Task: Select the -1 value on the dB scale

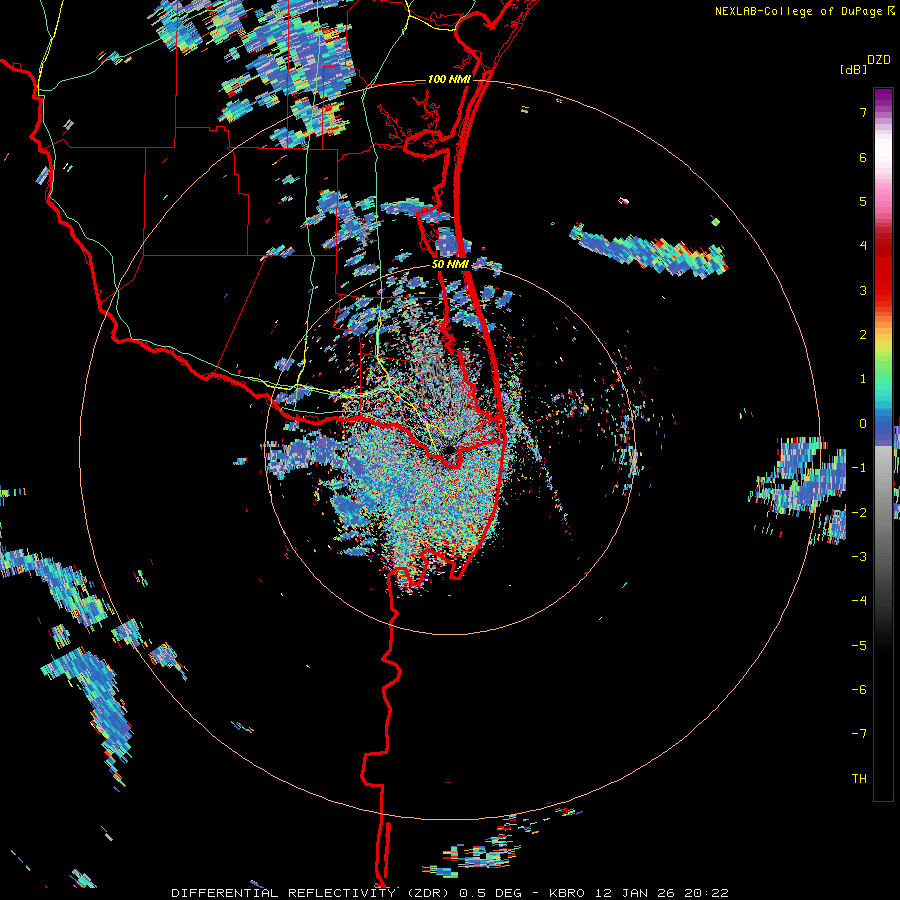Action: [859, 468]
